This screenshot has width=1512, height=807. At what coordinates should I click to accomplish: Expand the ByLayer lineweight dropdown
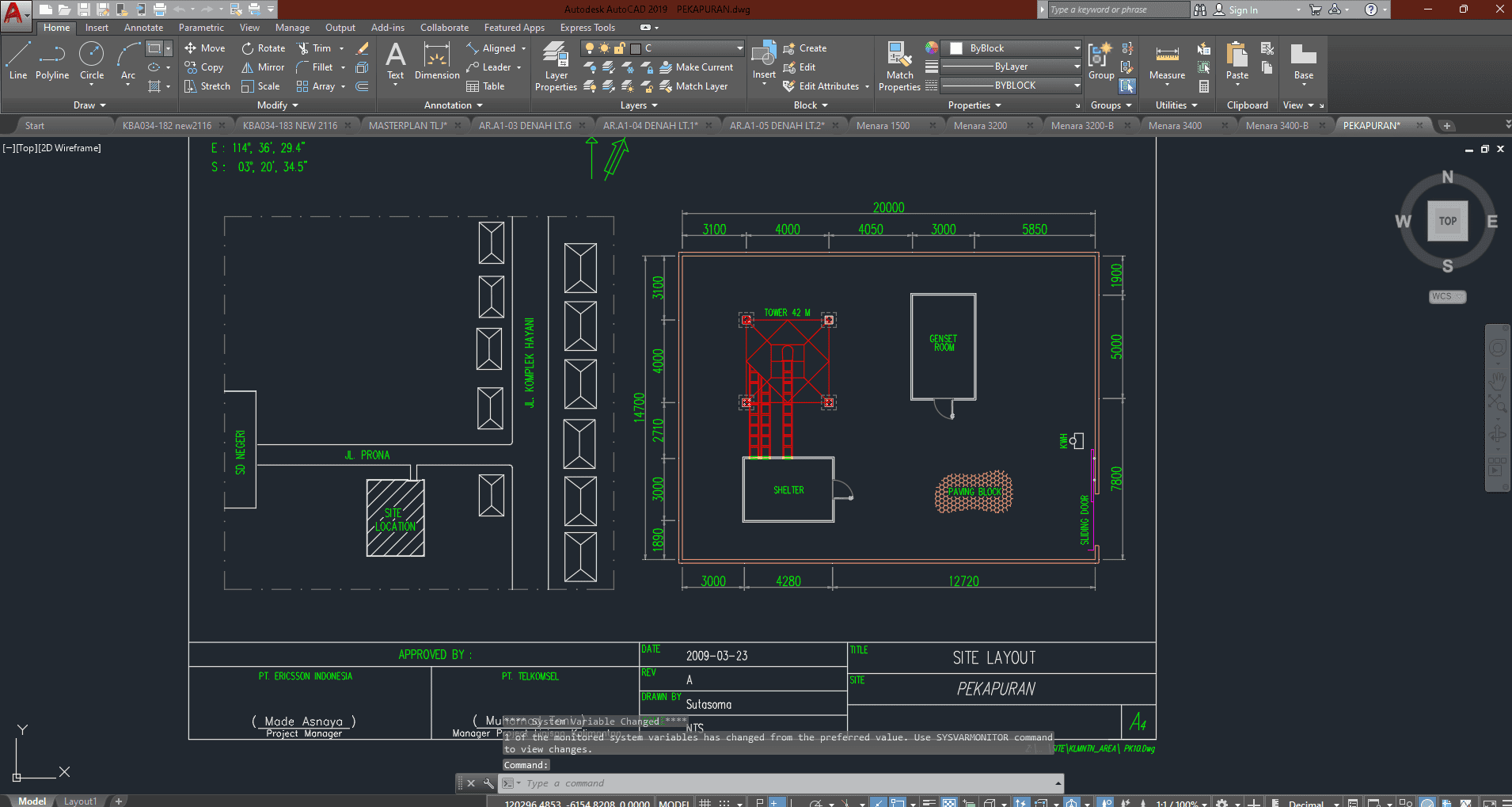(1077, 67)
